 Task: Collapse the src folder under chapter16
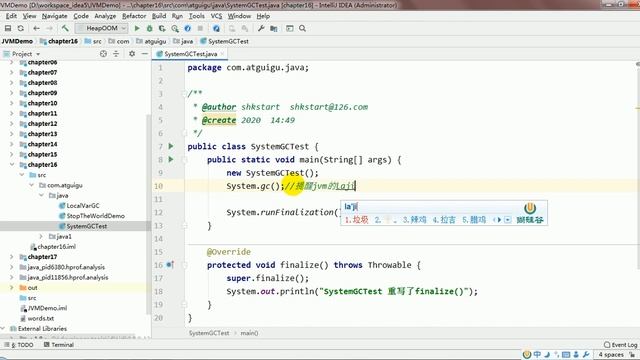[22, 175]
